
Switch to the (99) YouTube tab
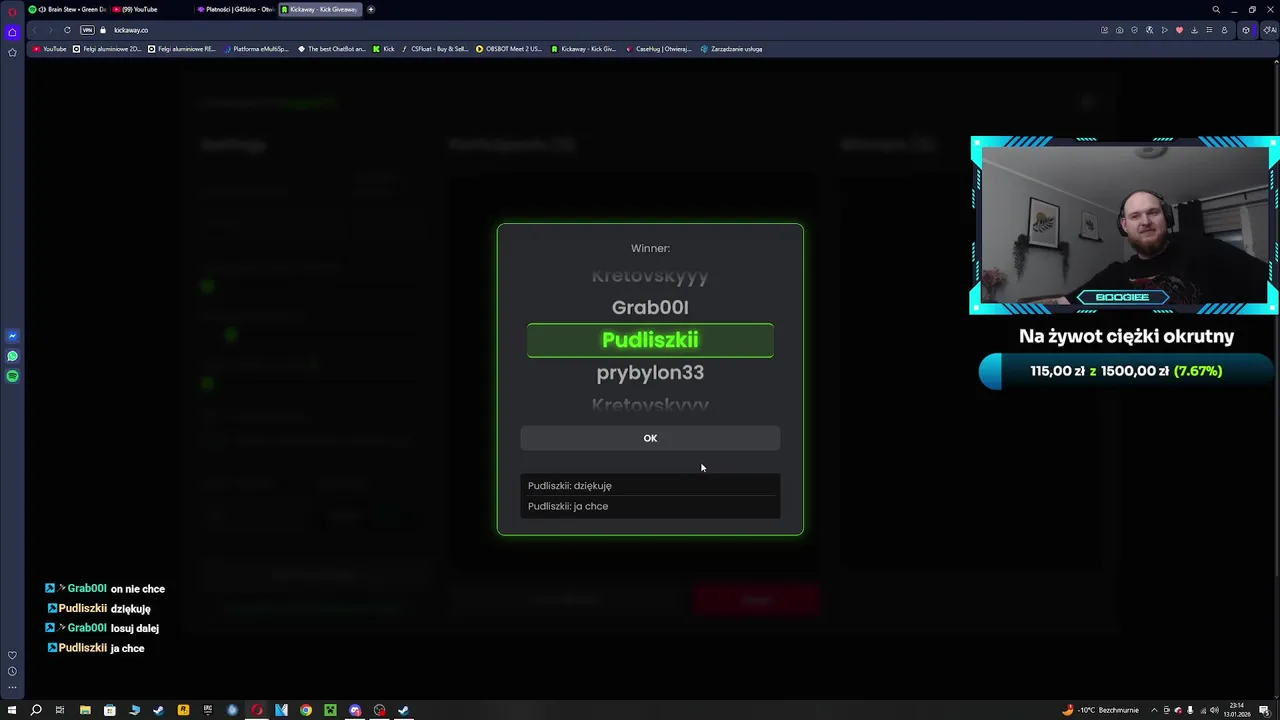[x=150, y=9]
